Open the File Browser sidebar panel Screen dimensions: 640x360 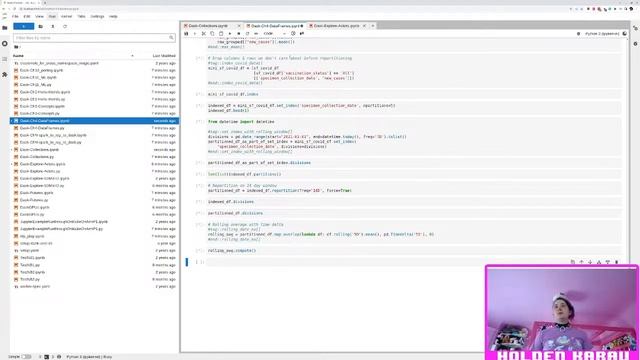pos(5,28)
